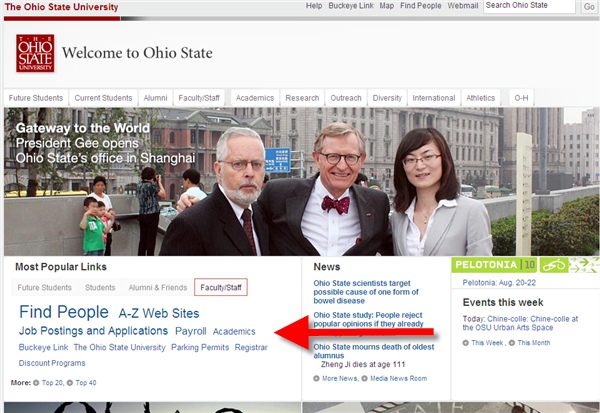Click the bullet icon beside Top 40

(x=70, y=382)
